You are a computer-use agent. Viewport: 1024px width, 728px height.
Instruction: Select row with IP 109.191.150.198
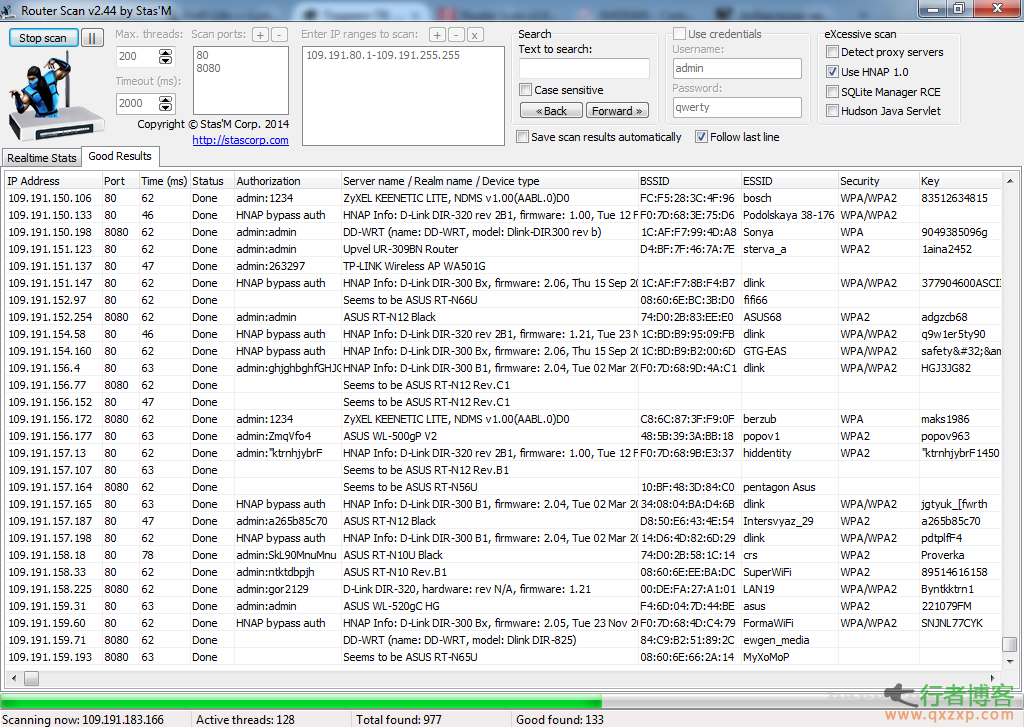pos(504,232)
